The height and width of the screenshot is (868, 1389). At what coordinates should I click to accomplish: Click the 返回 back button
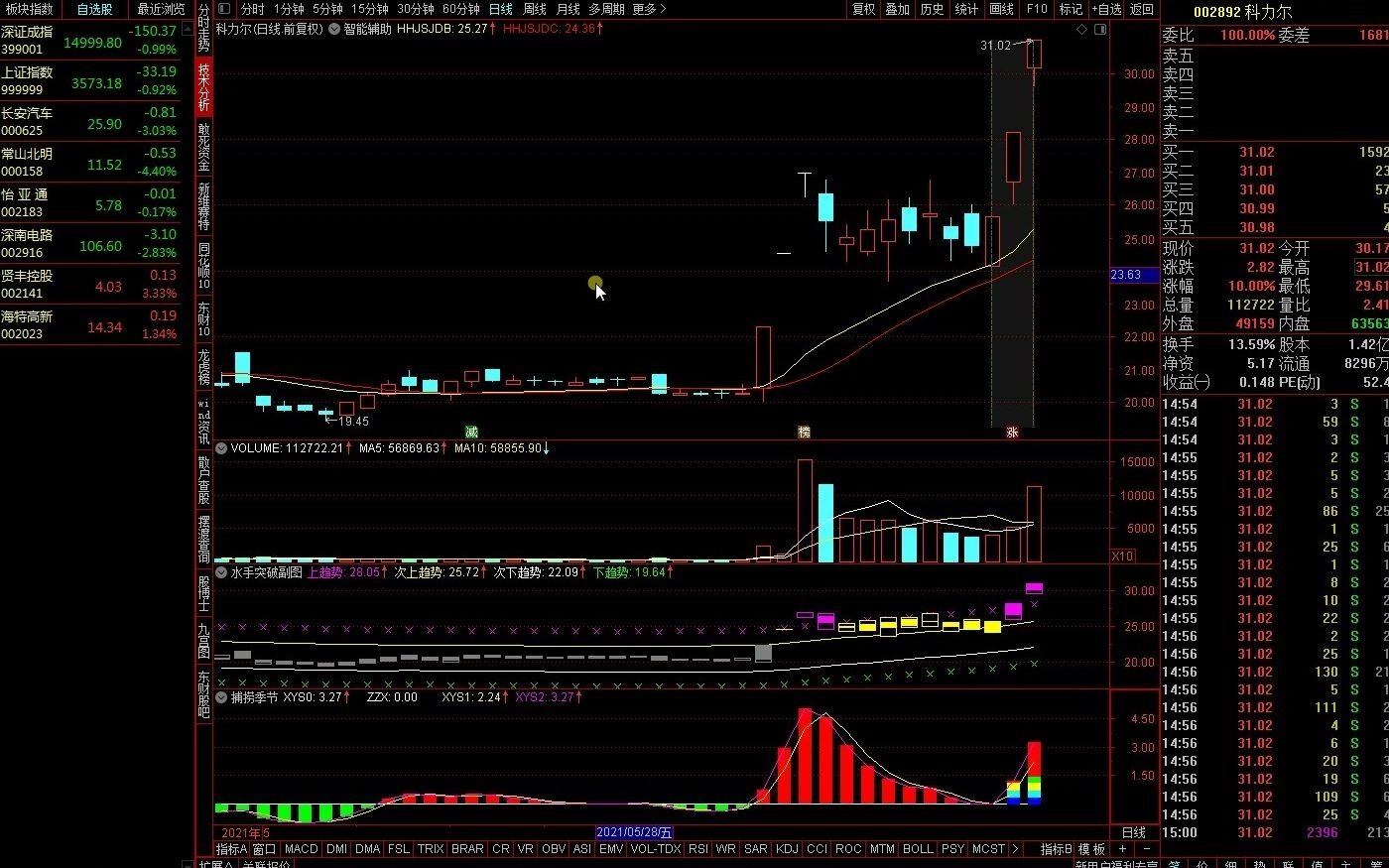click(x=1143, y=9)
